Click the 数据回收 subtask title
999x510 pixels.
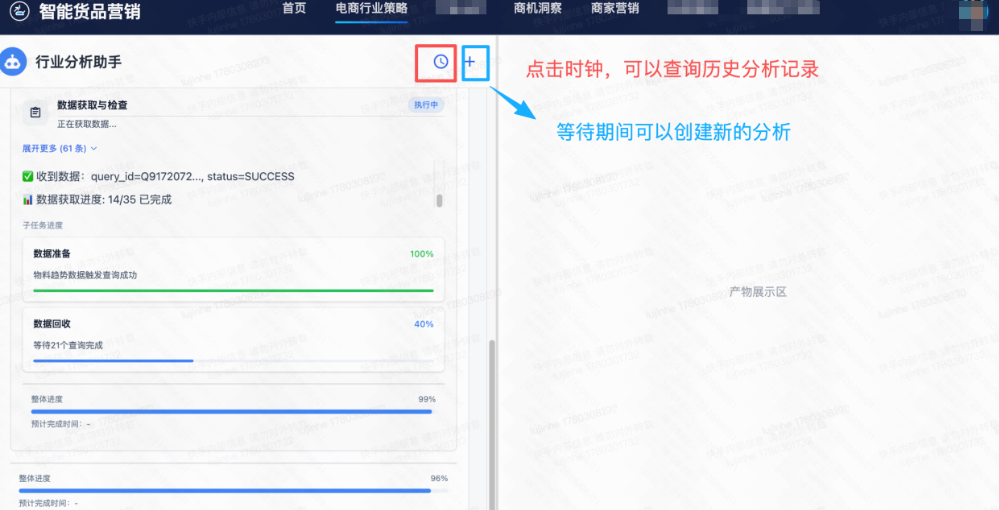click(x=52, y=324)
